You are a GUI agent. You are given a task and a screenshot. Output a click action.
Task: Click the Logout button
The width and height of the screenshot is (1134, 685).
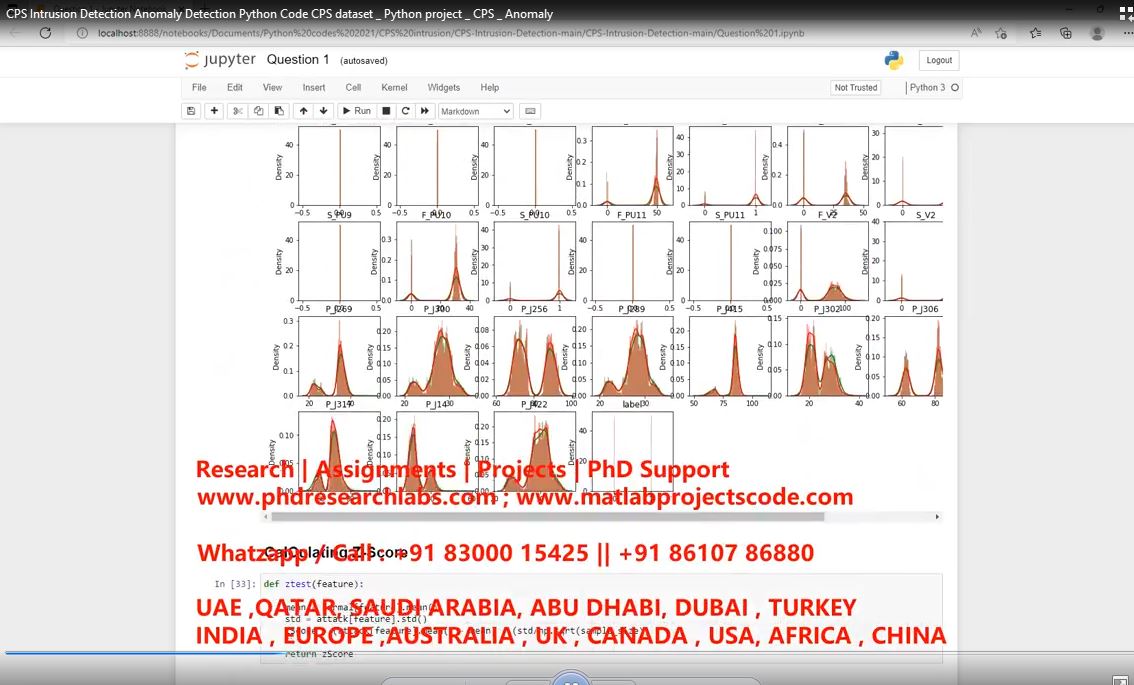coord(939,60)
